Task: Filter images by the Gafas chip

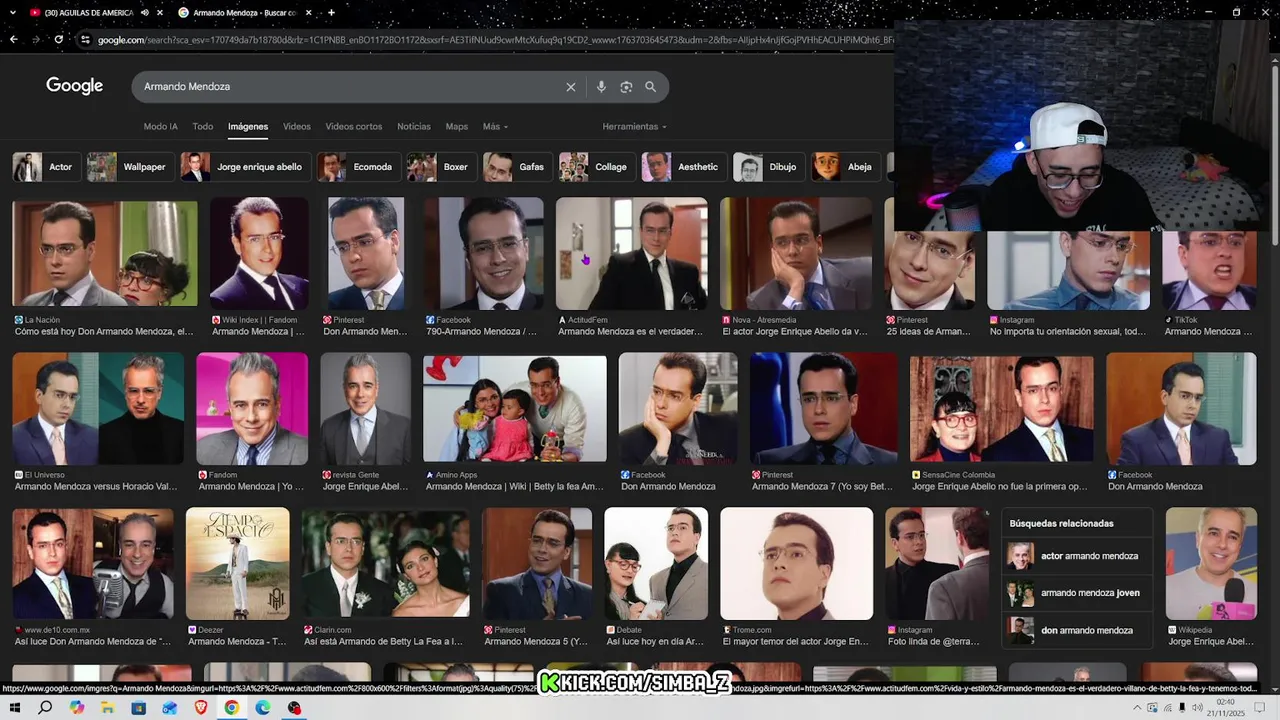Action: pyautogui.click(x=517, y=167)
